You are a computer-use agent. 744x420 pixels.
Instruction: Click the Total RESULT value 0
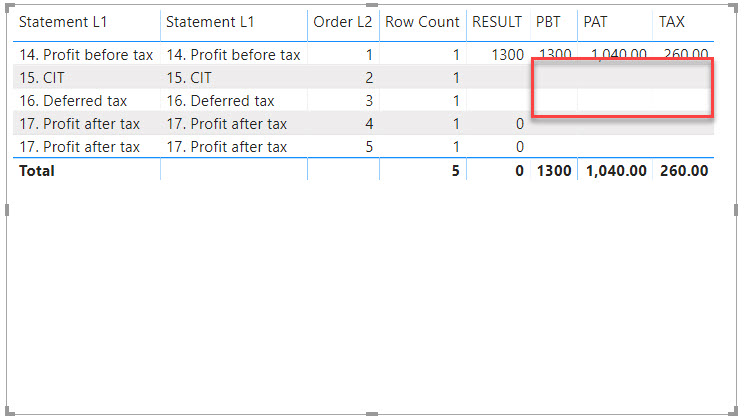[x=520, y=171]
